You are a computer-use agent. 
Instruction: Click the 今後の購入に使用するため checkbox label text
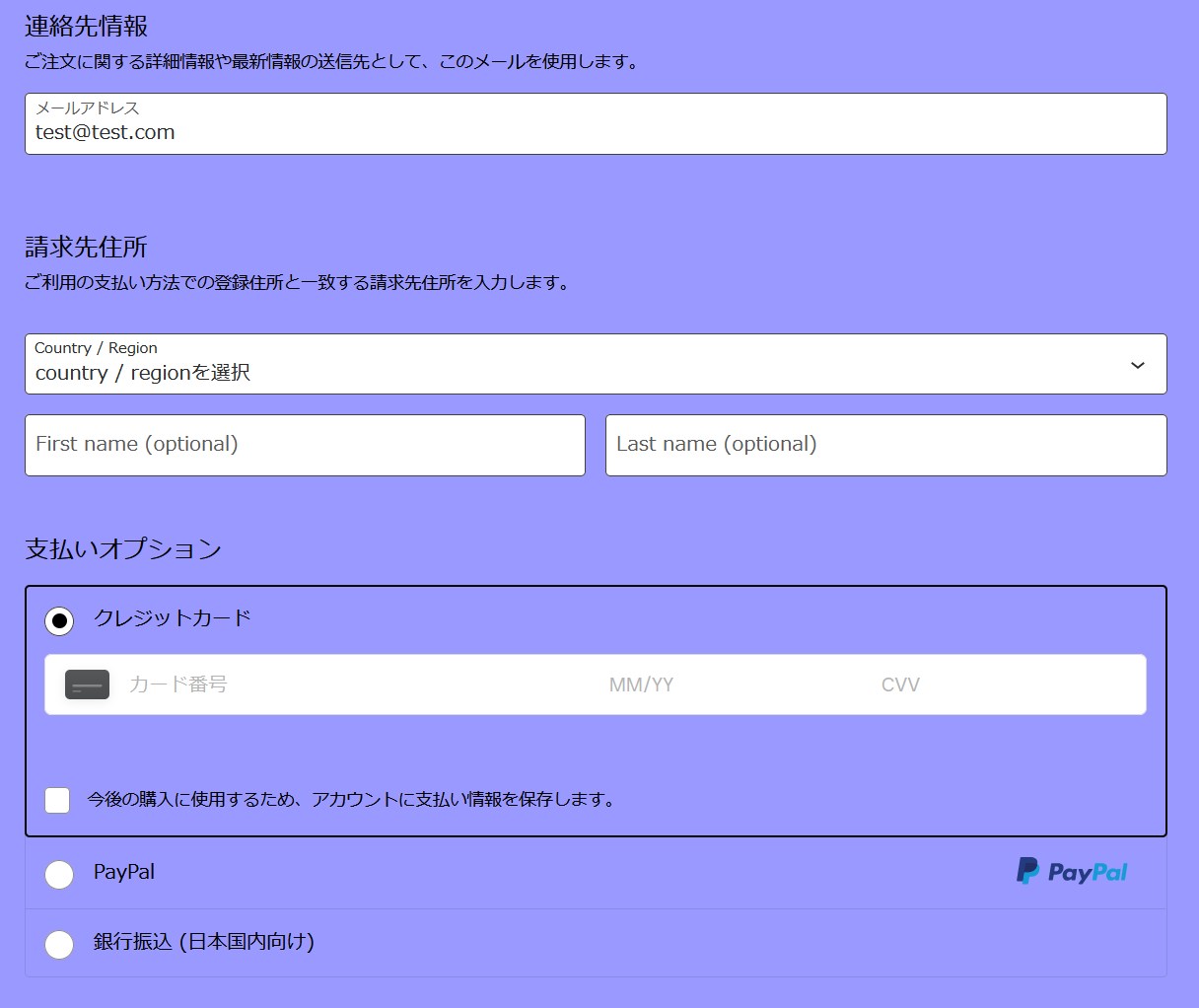[x=353, y=800]
